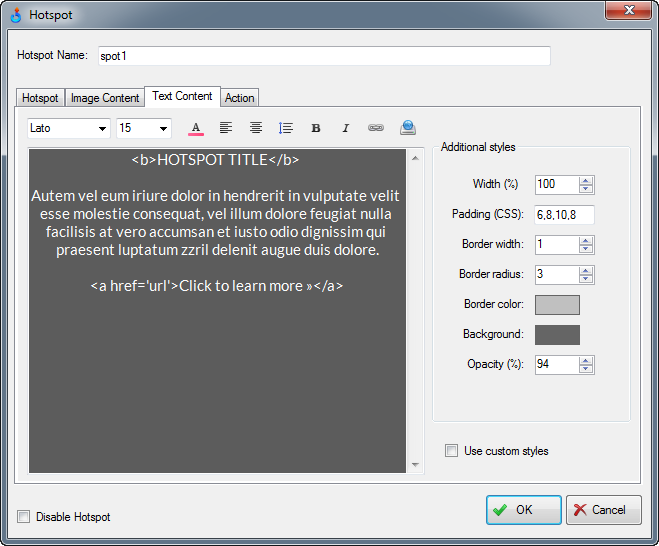
Task: Center align text using toolbar icon
Action: point(256,128)
